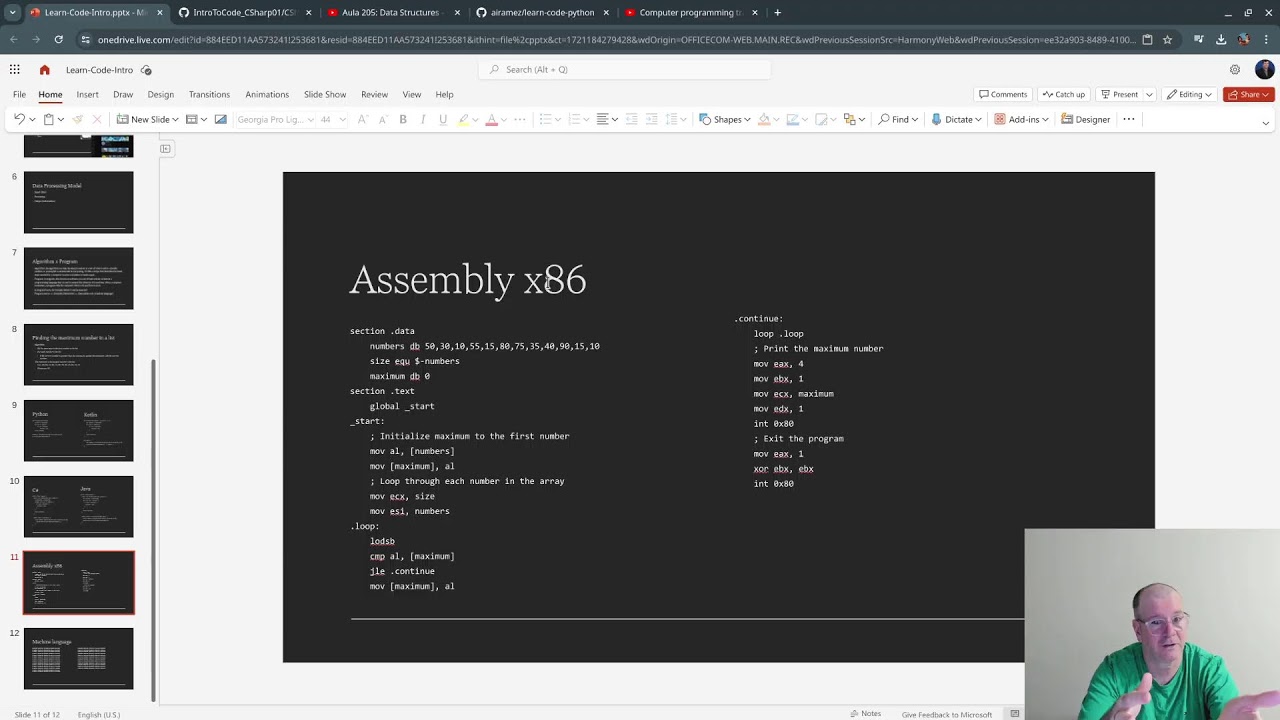The width and height of the screenshot is (1280, 720).
Task: Click the Catch up button
Action: [x=1063, y=94]
